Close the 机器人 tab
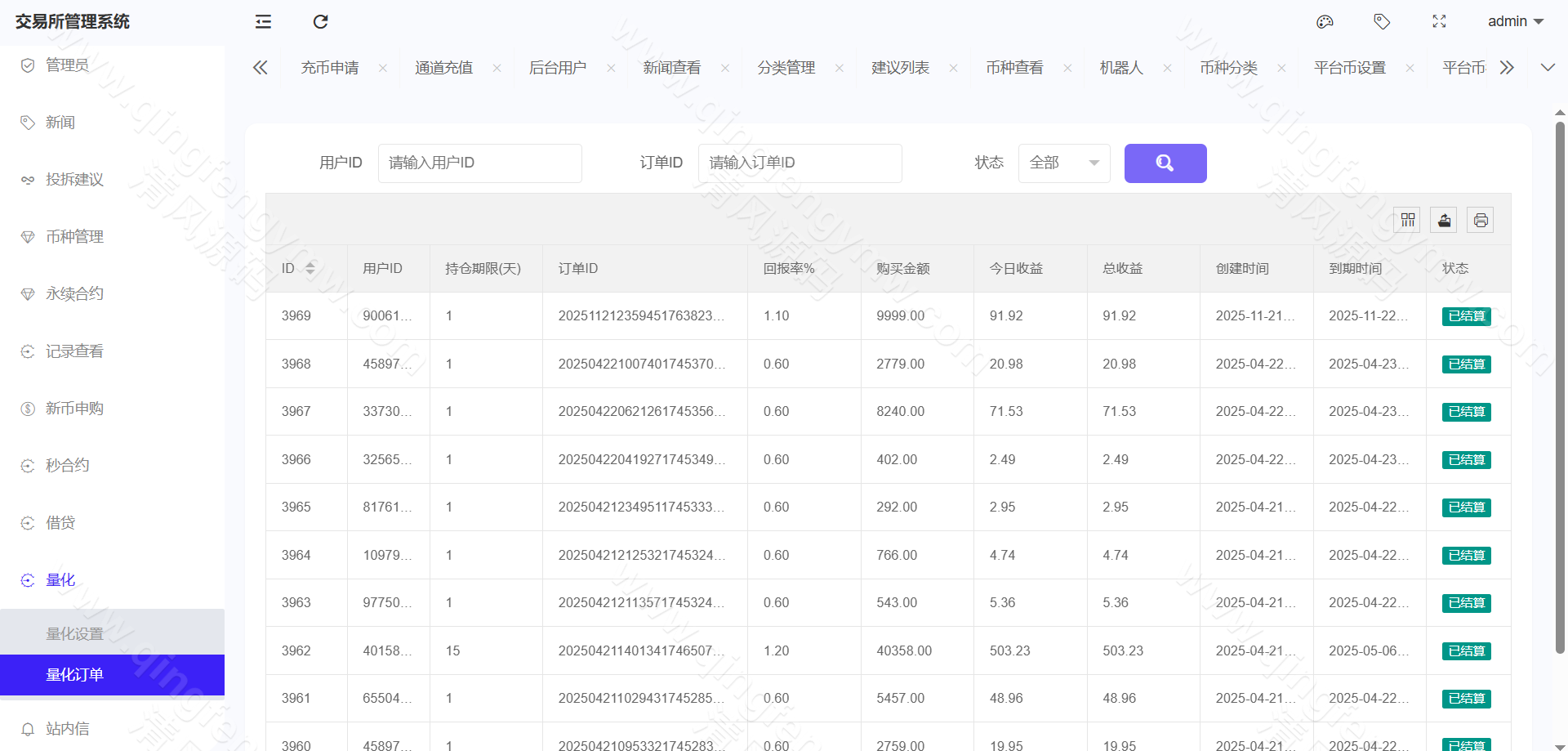Screen dimensions: 1568x751 pos(1167,68)
